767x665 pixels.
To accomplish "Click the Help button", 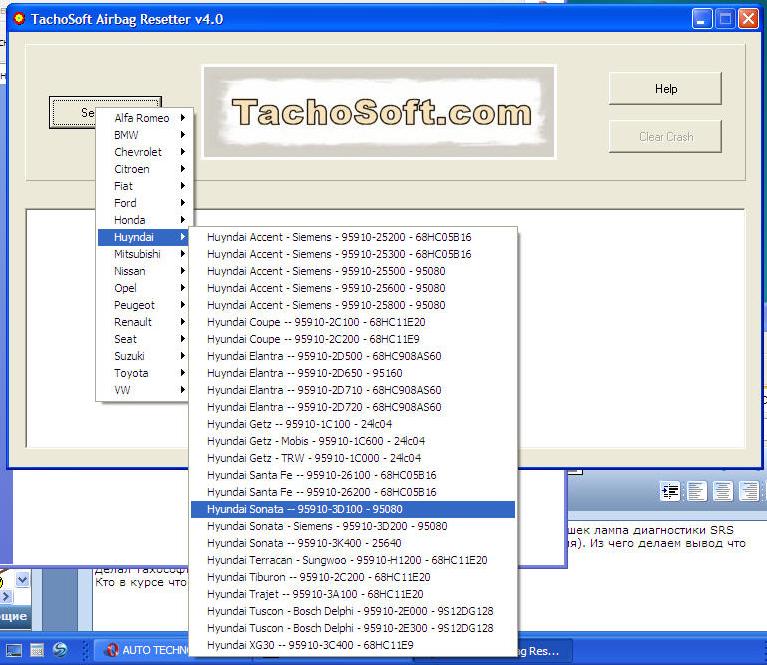I will click(665, 89).
